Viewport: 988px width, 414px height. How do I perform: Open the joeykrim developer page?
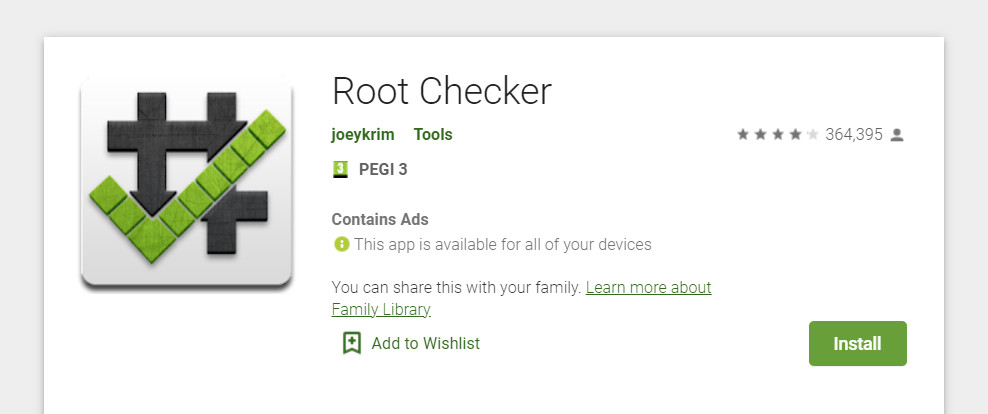coord(363,134)
